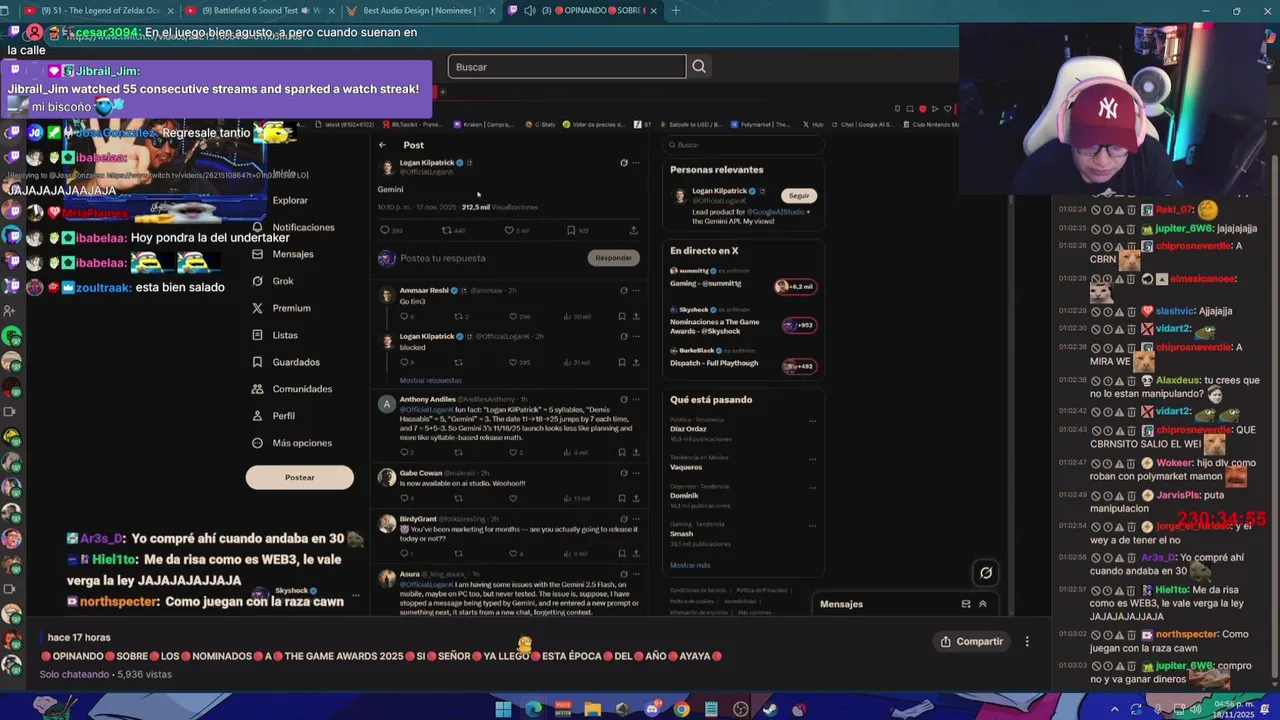Image resolution: width=1280 pixels, height=720 pixels.
Task: Switch to Best Audio Design Nominees tab
Action: (x=420, y=11)
